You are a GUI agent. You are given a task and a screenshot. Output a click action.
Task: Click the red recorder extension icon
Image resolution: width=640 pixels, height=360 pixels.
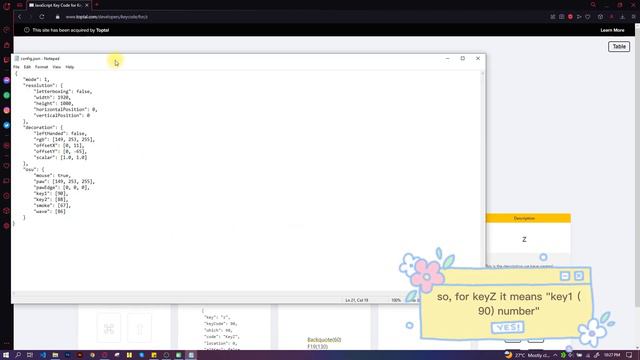pyautogui.click(x=570, y=17)
